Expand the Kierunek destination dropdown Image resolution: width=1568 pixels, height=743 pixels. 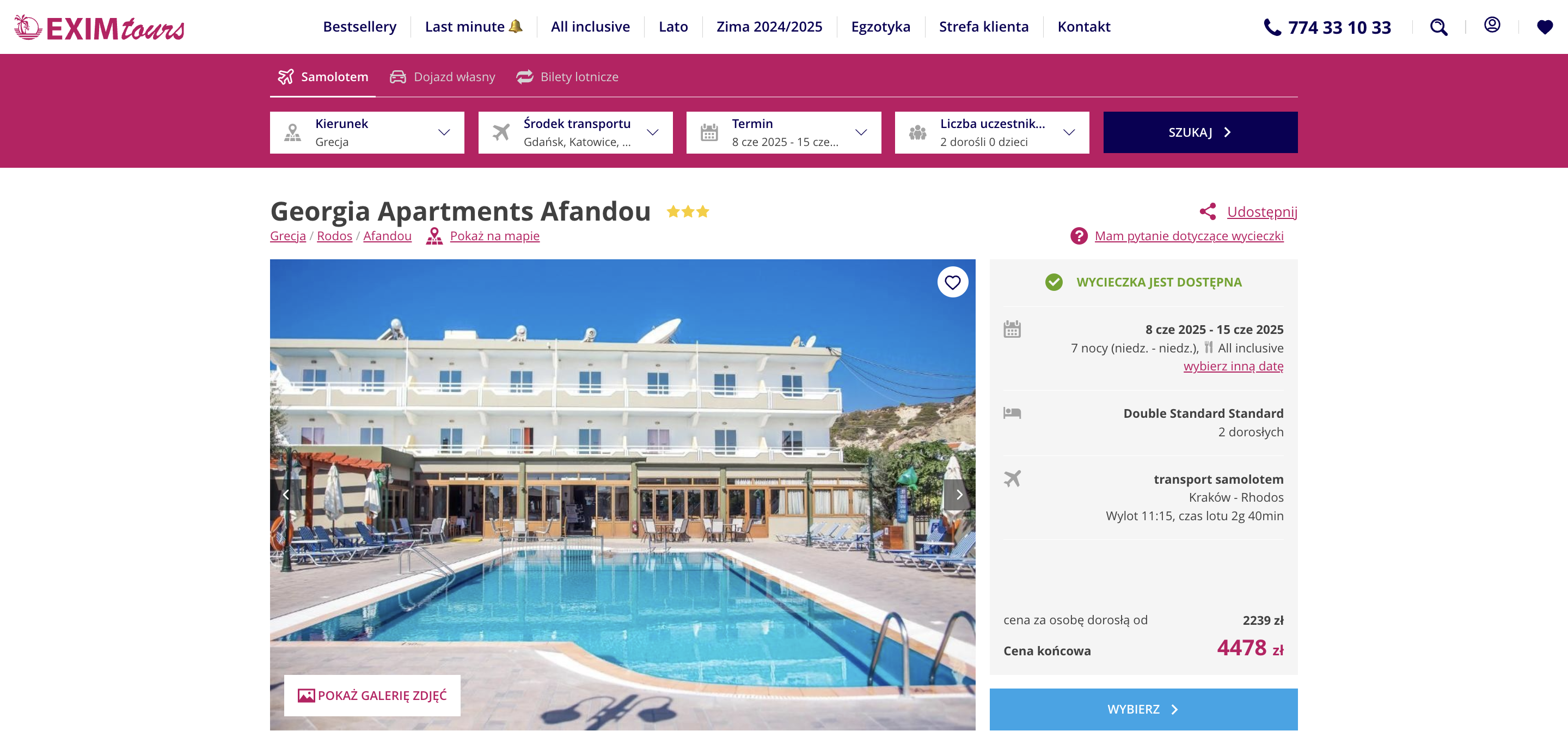(367, 132)
